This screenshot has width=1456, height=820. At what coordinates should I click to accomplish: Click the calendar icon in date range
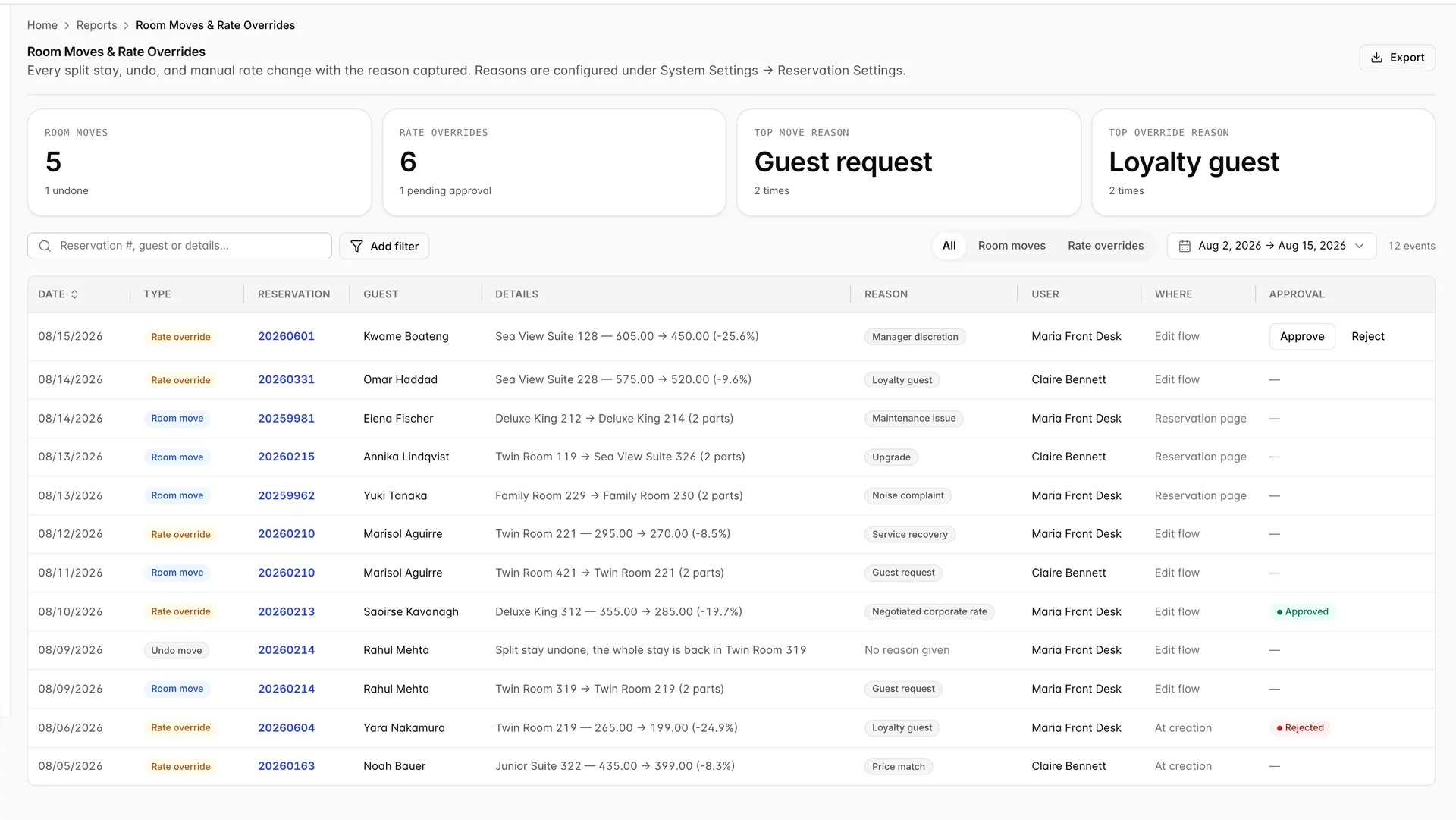point(1185,246)
